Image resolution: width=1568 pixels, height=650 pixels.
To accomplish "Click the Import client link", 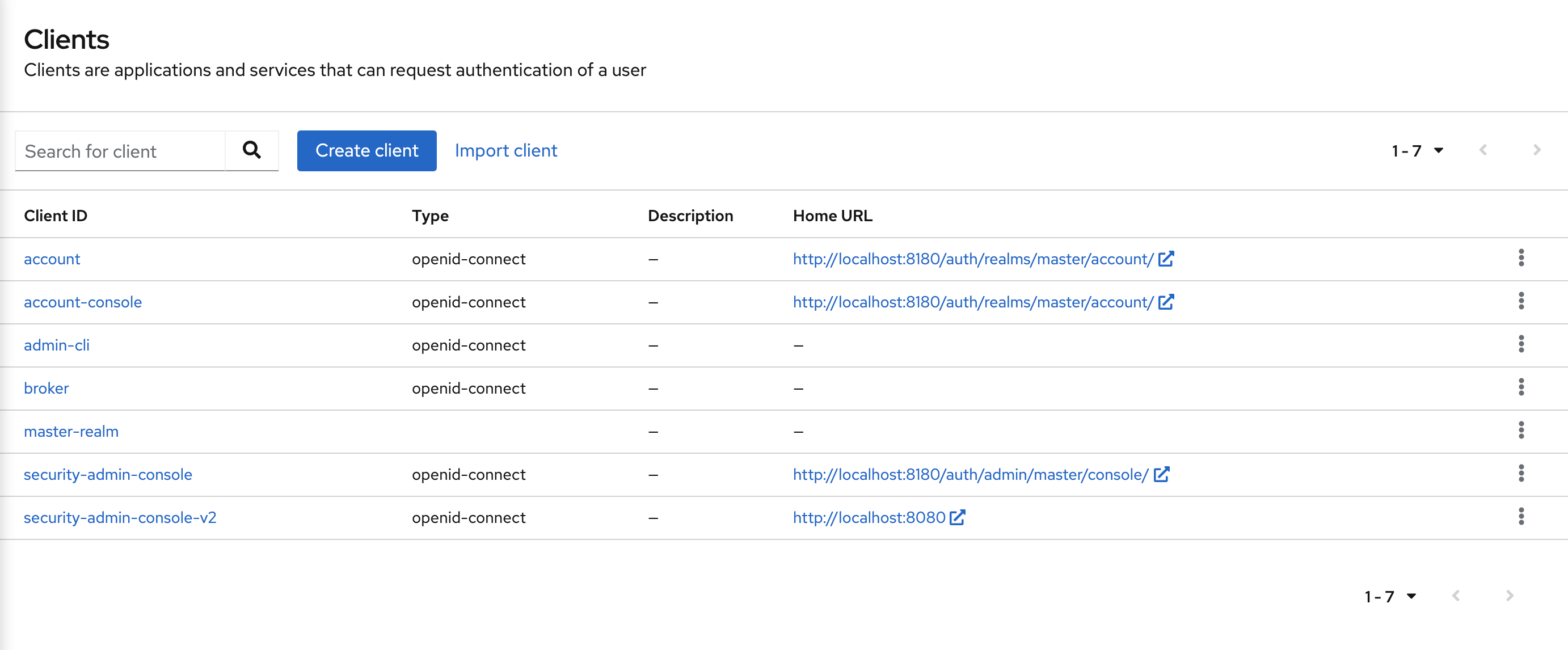I will point(505,150).
